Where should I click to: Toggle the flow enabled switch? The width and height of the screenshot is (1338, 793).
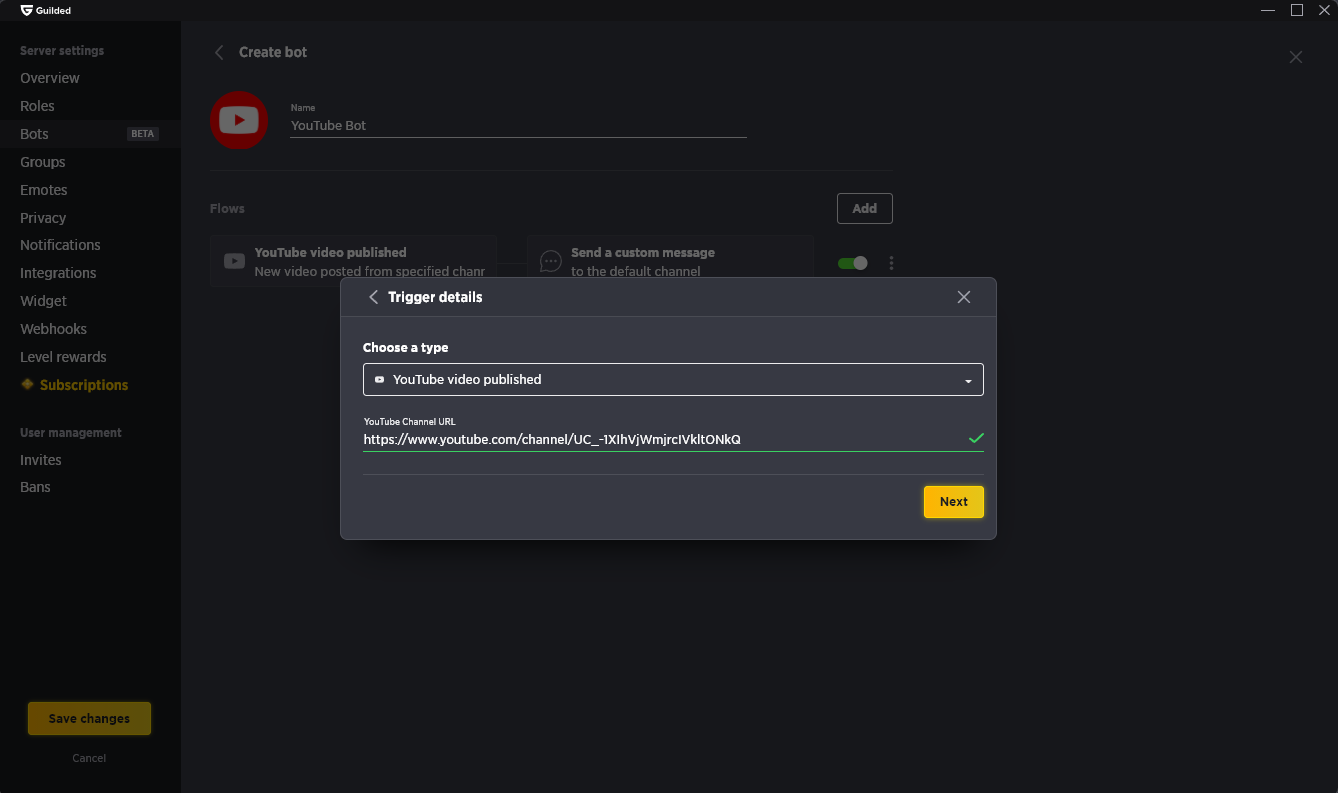coord(853,263)
